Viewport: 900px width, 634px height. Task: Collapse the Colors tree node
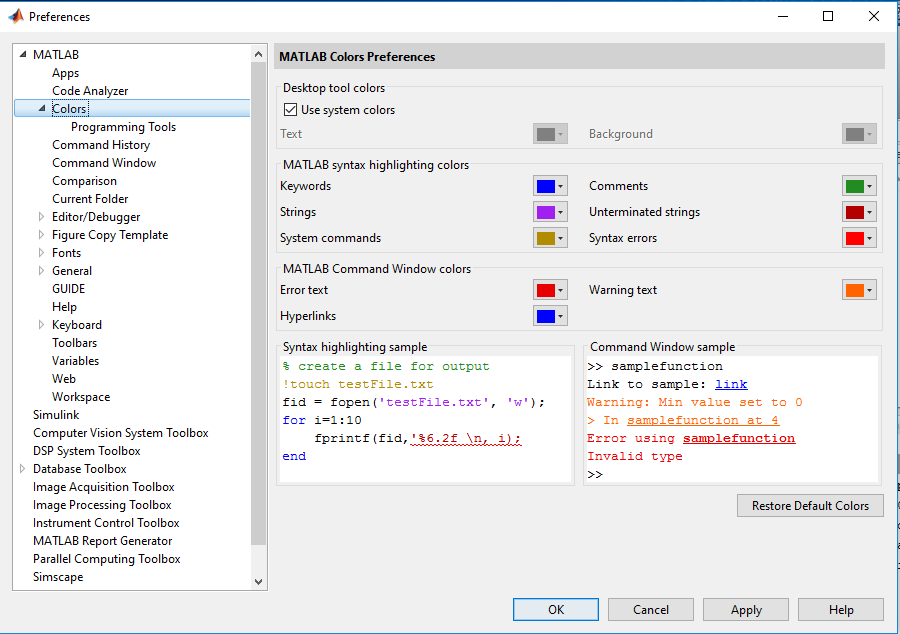tap(42, 108)
